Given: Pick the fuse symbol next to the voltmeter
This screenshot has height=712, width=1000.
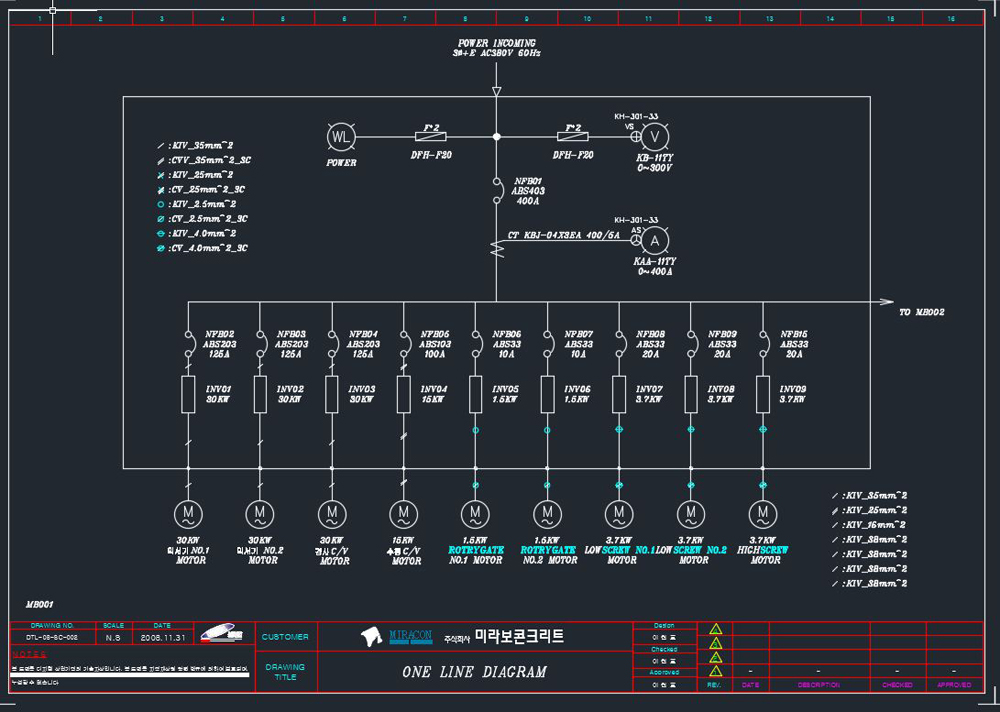Looking at the screenshot, I should point(573,137).
